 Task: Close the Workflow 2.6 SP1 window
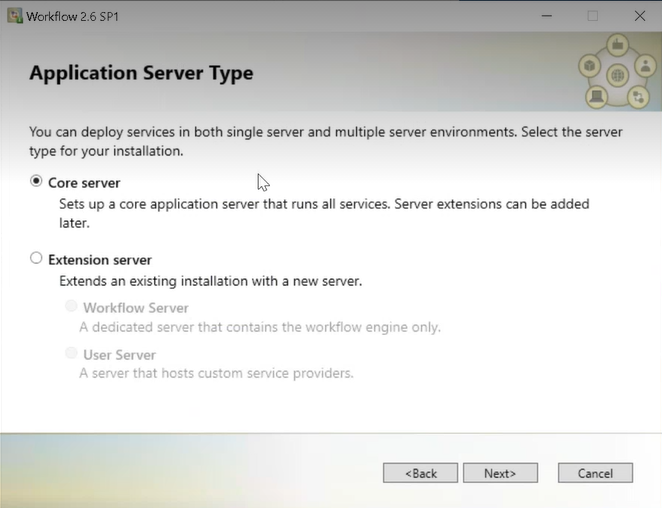point(640,16)
